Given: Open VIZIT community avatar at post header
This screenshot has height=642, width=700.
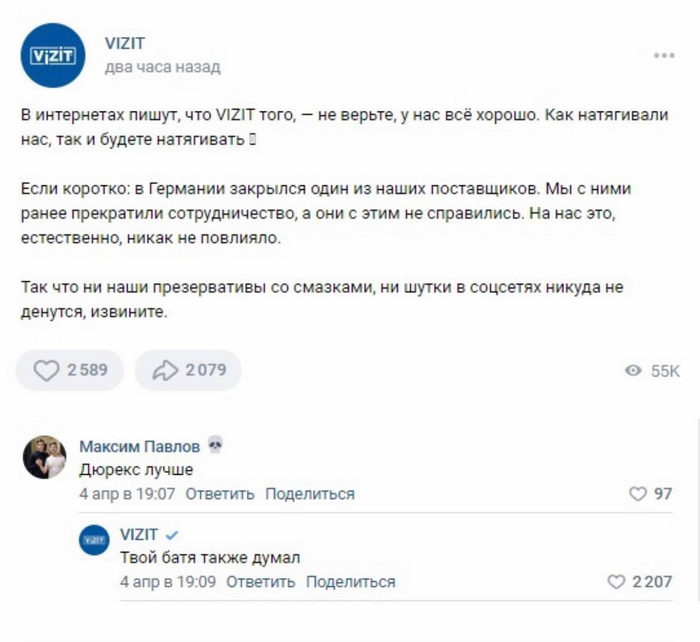Looking at the screenshot, I should (x=54, y=55).
